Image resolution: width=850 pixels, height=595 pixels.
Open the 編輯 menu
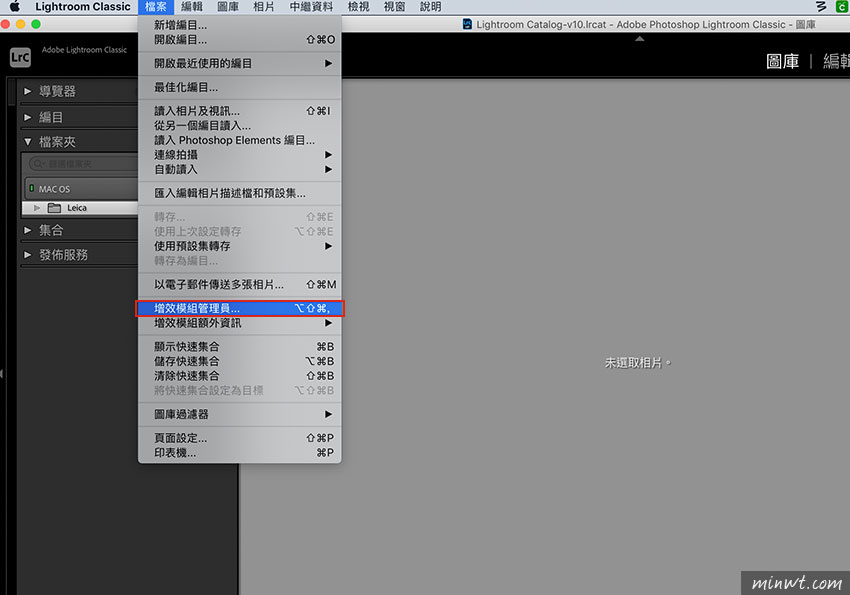192,7
